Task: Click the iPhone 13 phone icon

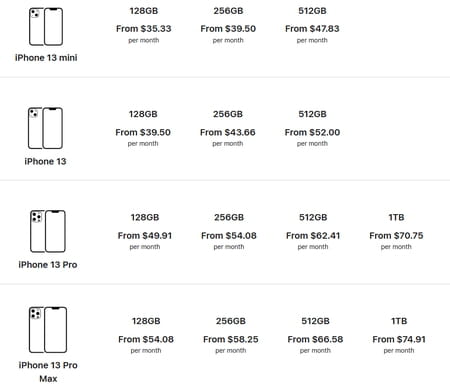Action: [45, 128]
